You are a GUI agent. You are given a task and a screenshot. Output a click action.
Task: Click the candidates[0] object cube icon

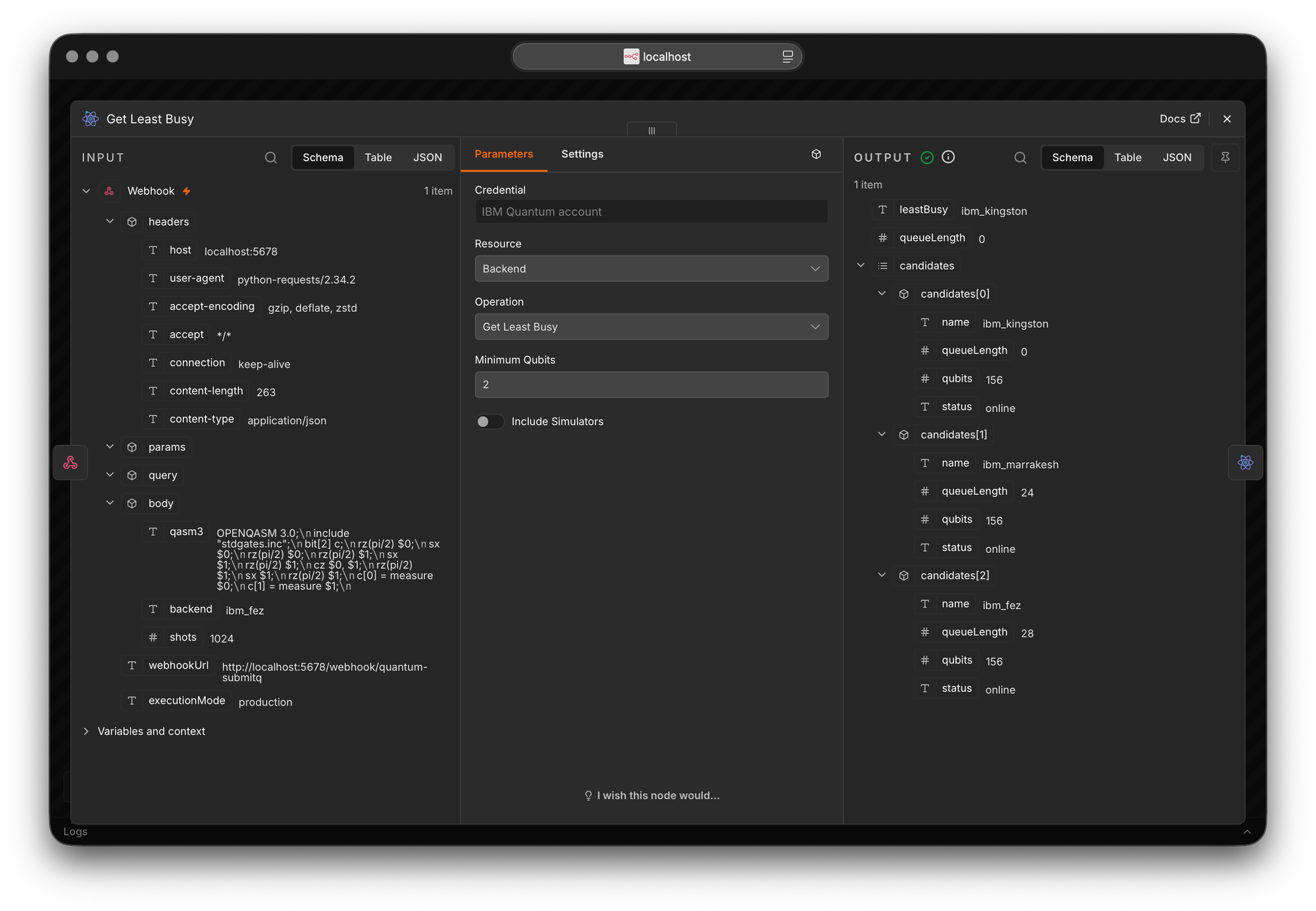click(x=904, y=294)
